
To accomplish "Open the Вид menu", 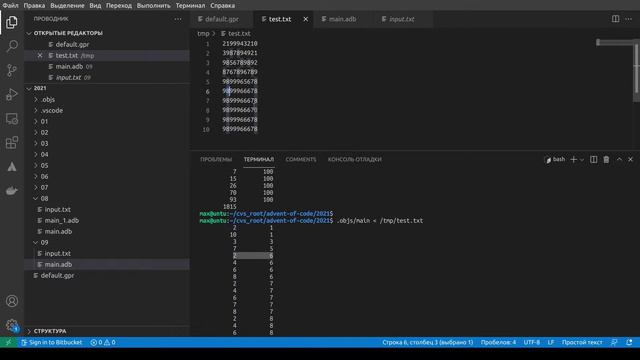I will [x=95, y=5].
